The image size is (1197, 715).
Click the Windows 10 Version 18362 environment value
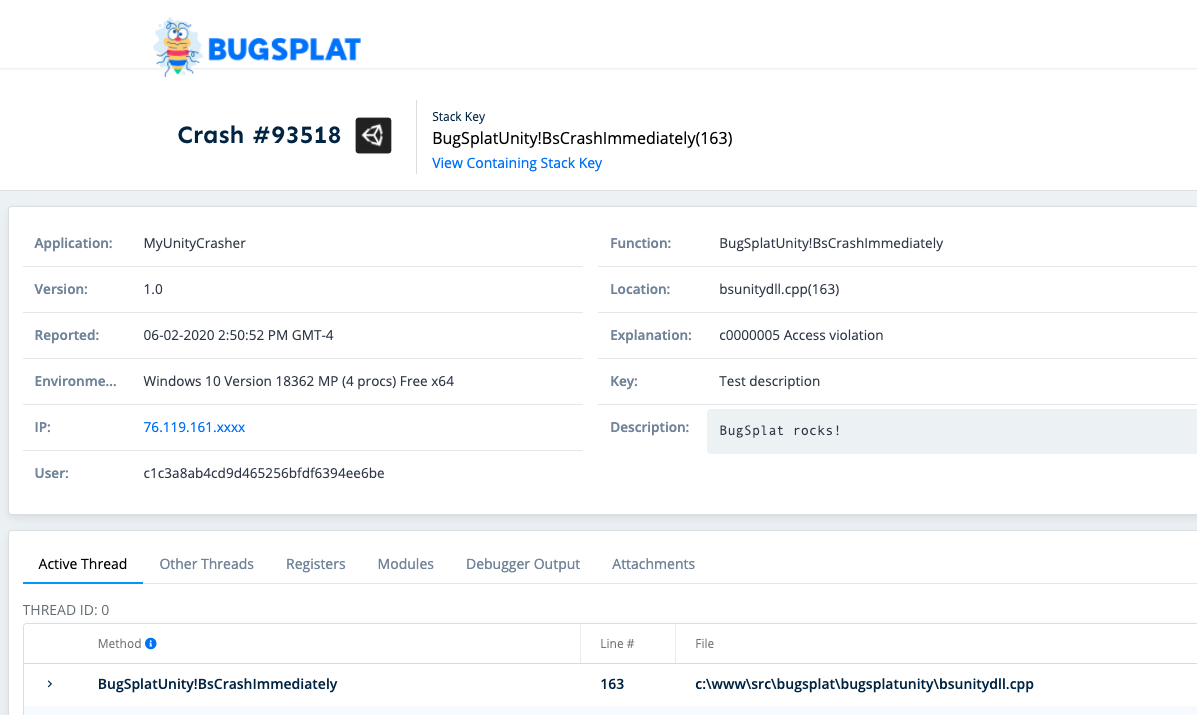[298, 381]
